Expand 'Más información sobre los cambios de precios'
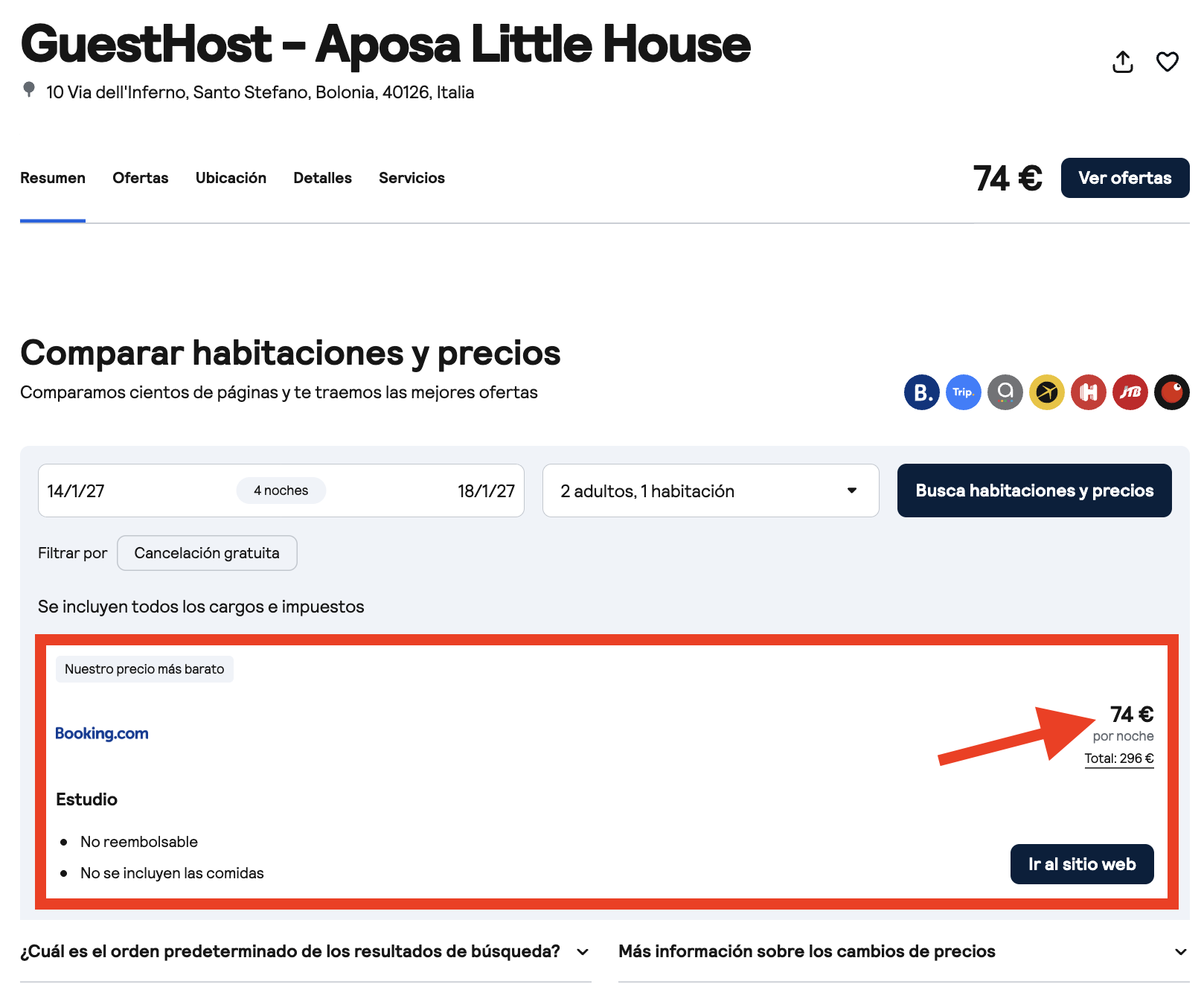This screenshot has height=984, width=1204. 903,951
